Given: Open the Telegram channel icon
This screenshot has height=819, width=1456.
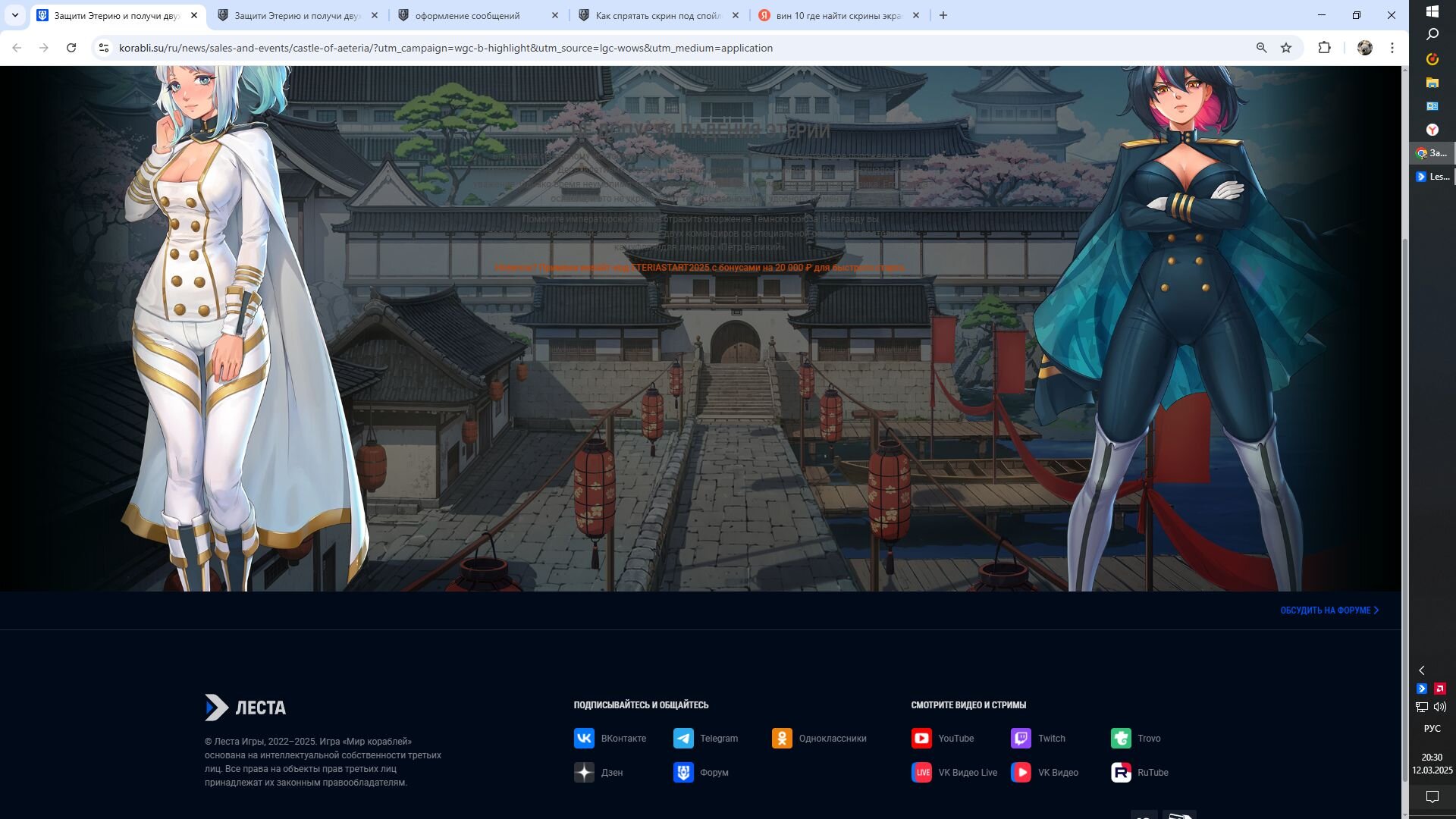Looking at the screenshot, I should pyautogui.click(x=683, y=738).
